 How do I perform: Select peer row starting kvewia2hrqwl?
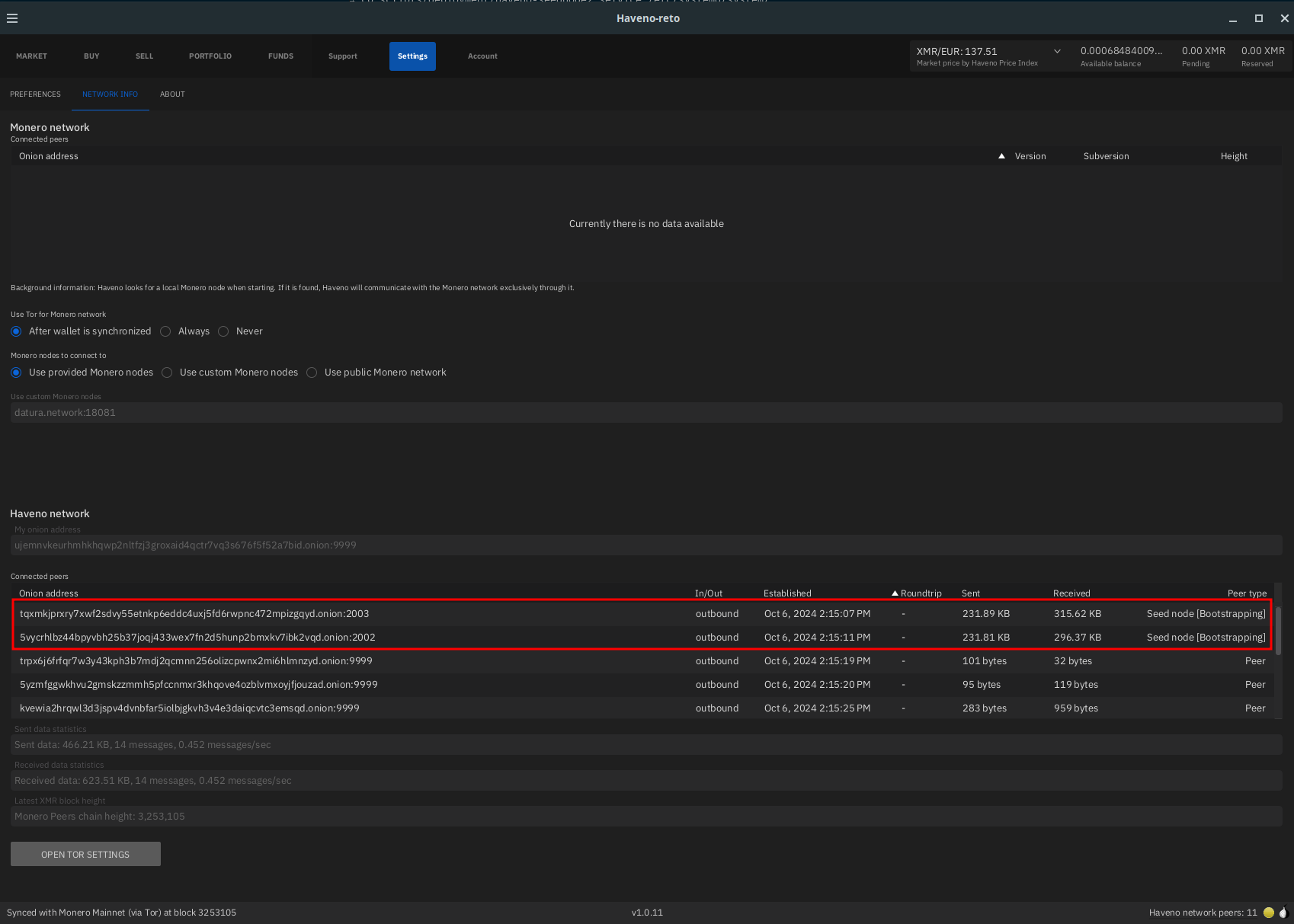click(x=642, y=708)
